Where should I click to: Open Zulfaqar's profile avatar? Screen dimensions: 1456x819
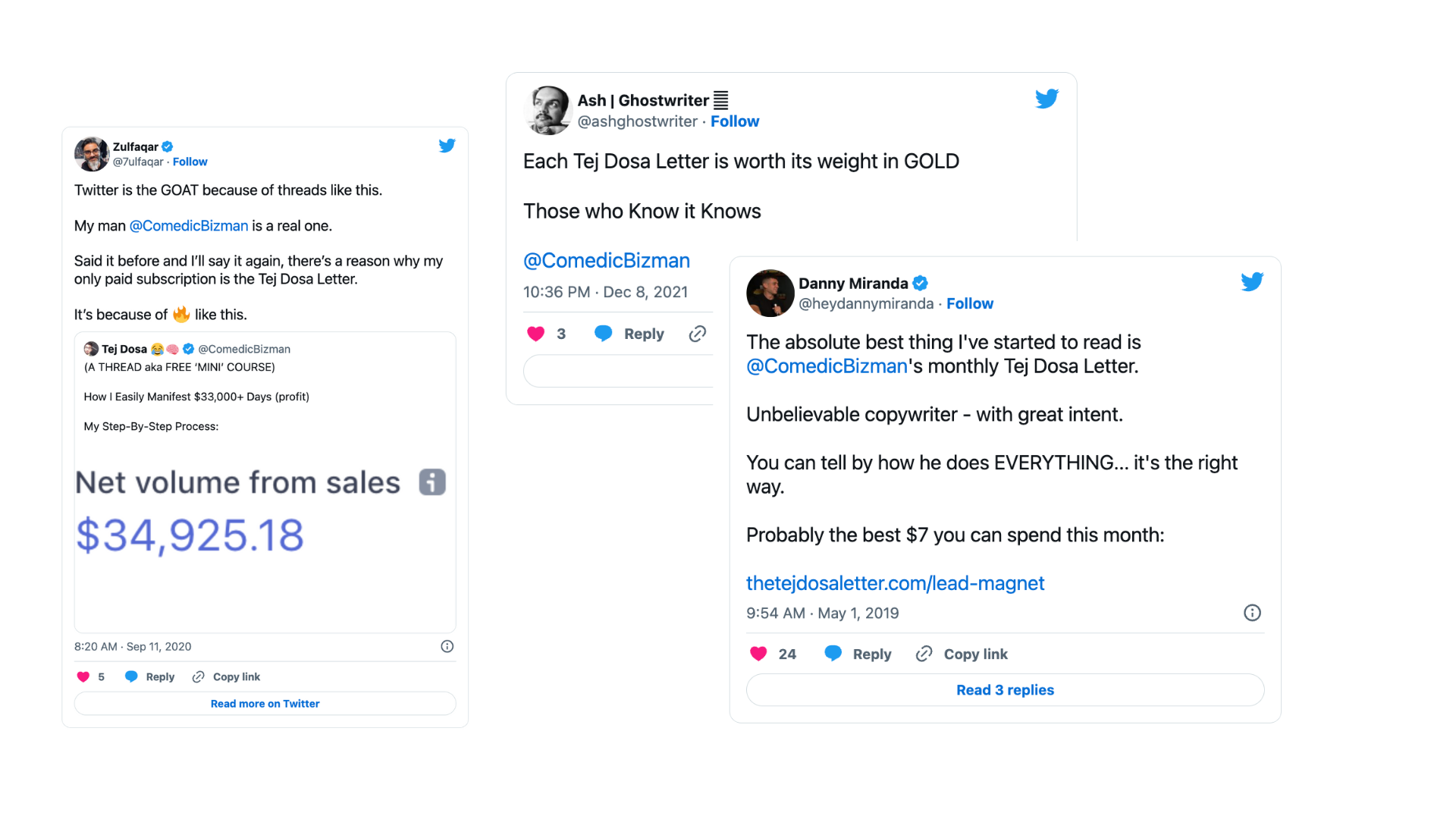click(x=92, y=154)
